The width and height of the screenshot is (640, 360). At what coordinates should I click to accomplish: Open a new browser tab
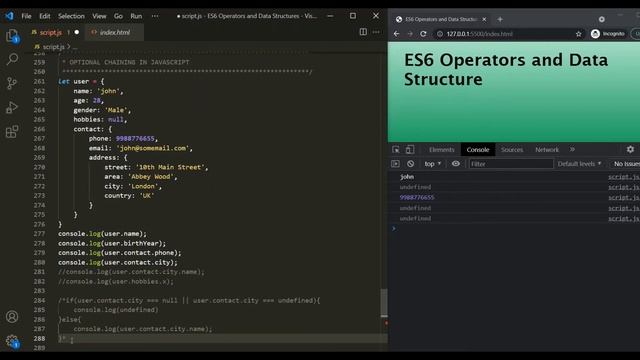tap(500, 19)
